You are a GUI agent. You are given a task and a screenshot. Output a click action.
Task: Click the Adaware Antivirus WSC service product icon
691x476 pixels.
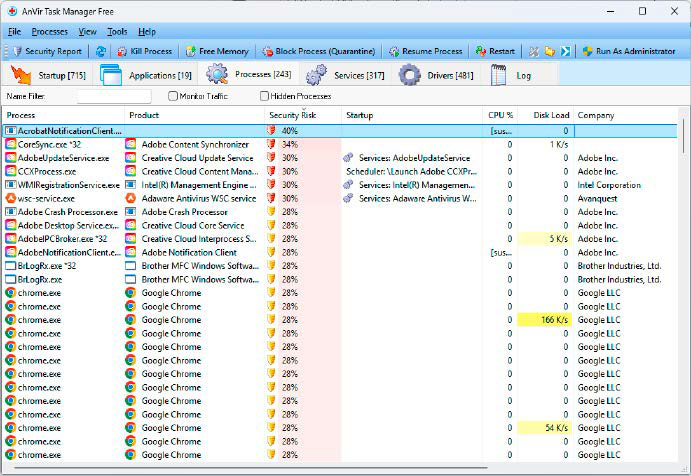pyautogui.click(x=130, y=198)
